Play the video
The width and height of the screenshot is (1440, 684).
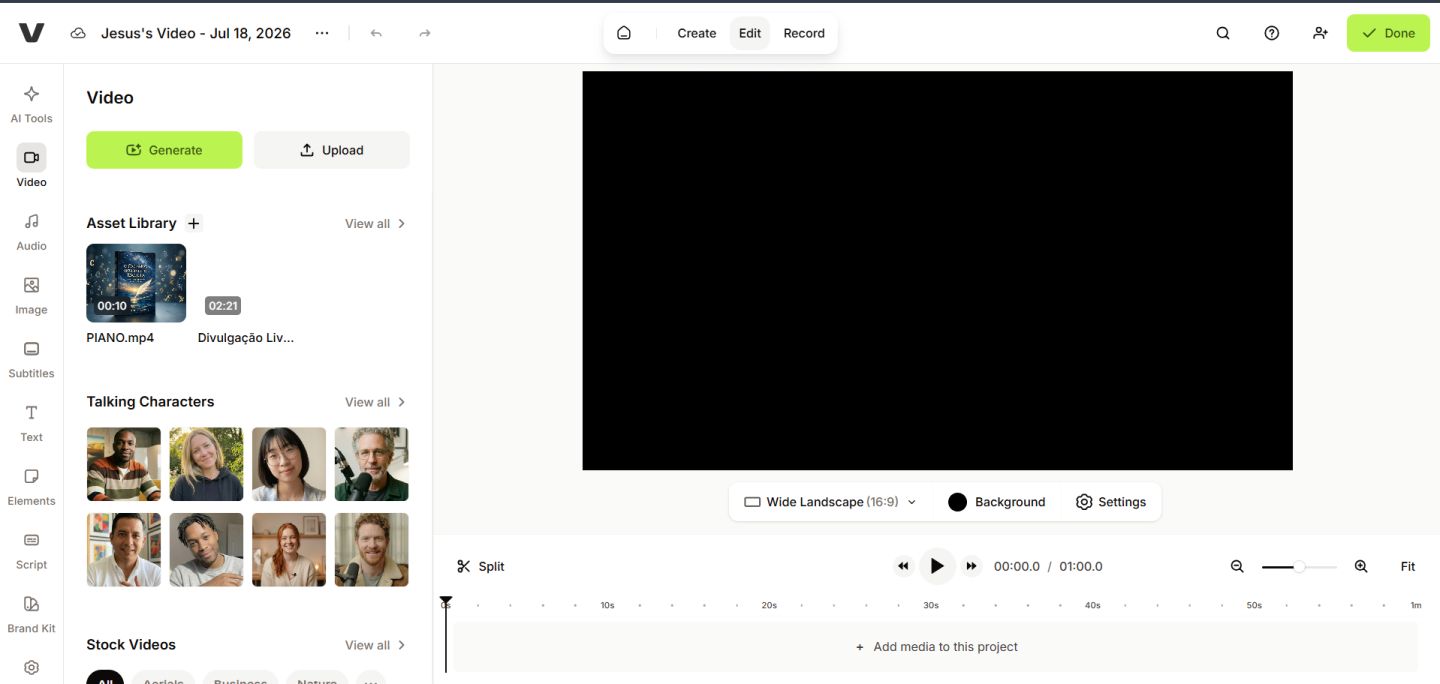click(937, 566)
